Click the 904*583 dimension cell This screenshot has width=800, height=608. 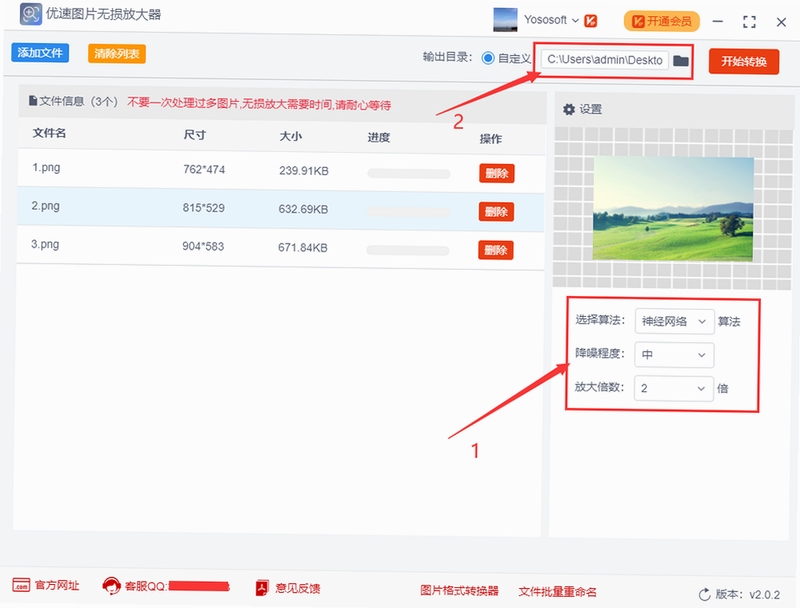coord(203,246)
